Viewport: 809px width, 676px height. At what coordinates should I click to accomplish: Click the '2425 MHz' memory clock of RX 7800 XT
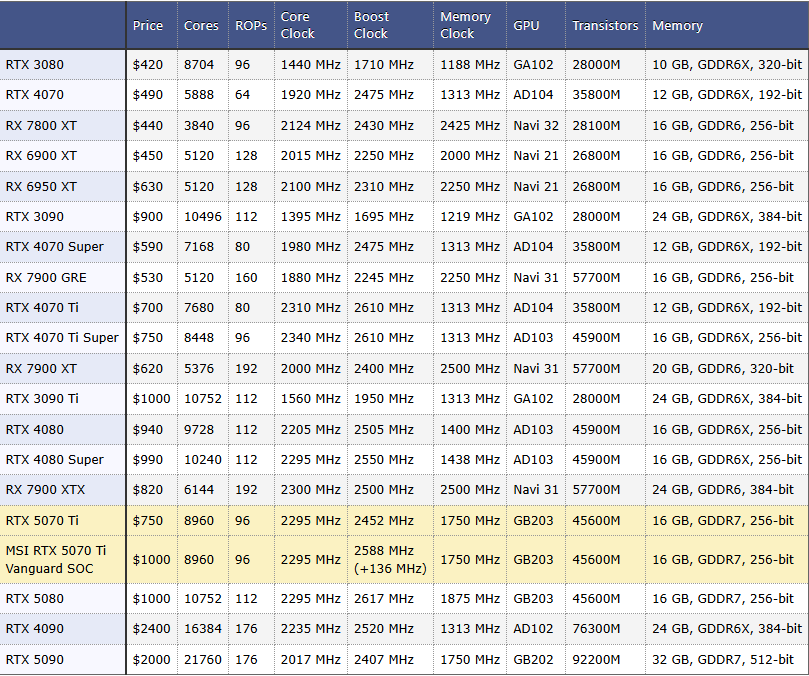pos(470,125)
